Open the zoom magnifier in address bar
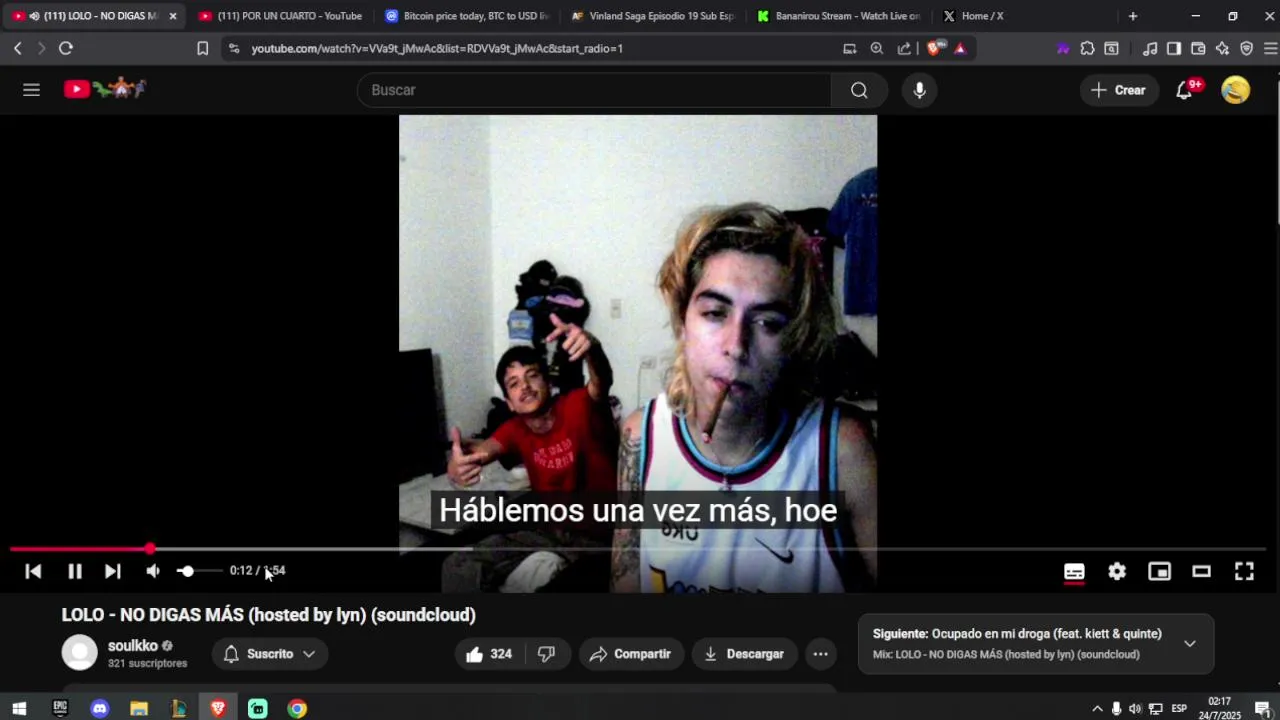This screenshot has width=1280, height=720. coord(877,48)
